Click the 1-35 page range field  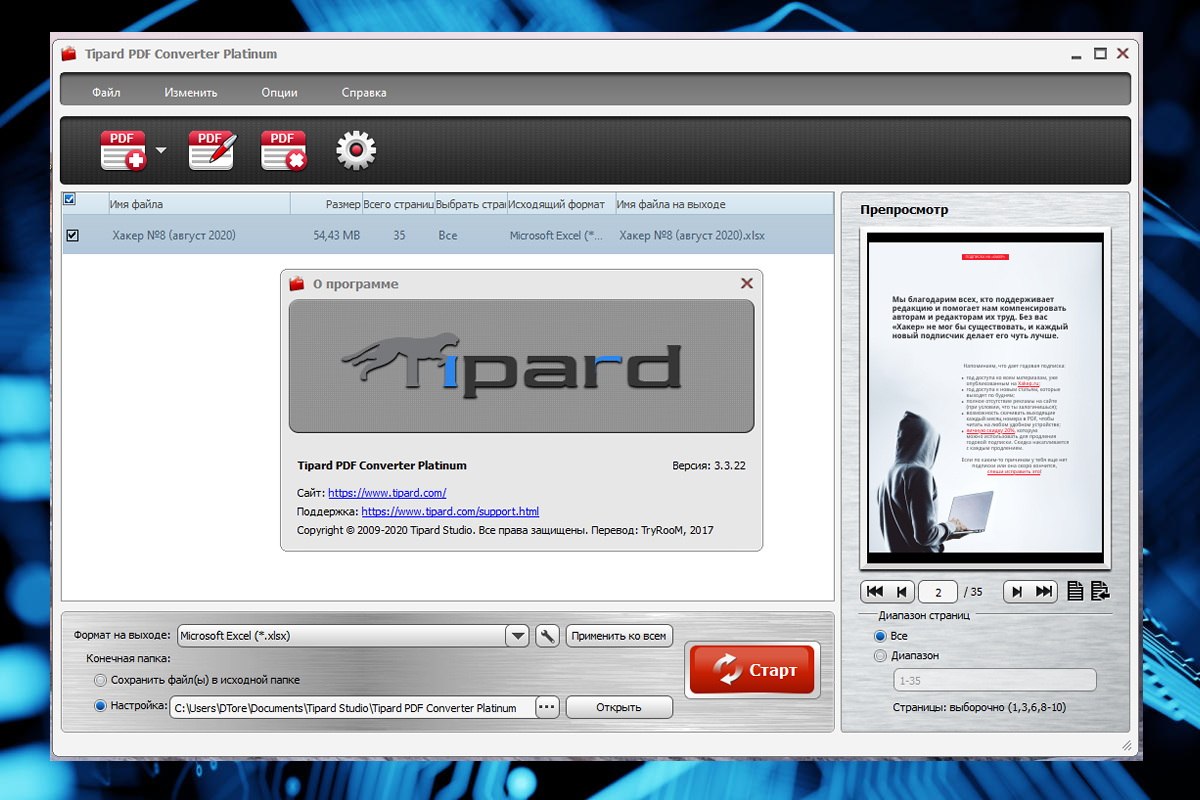(994, 680)
